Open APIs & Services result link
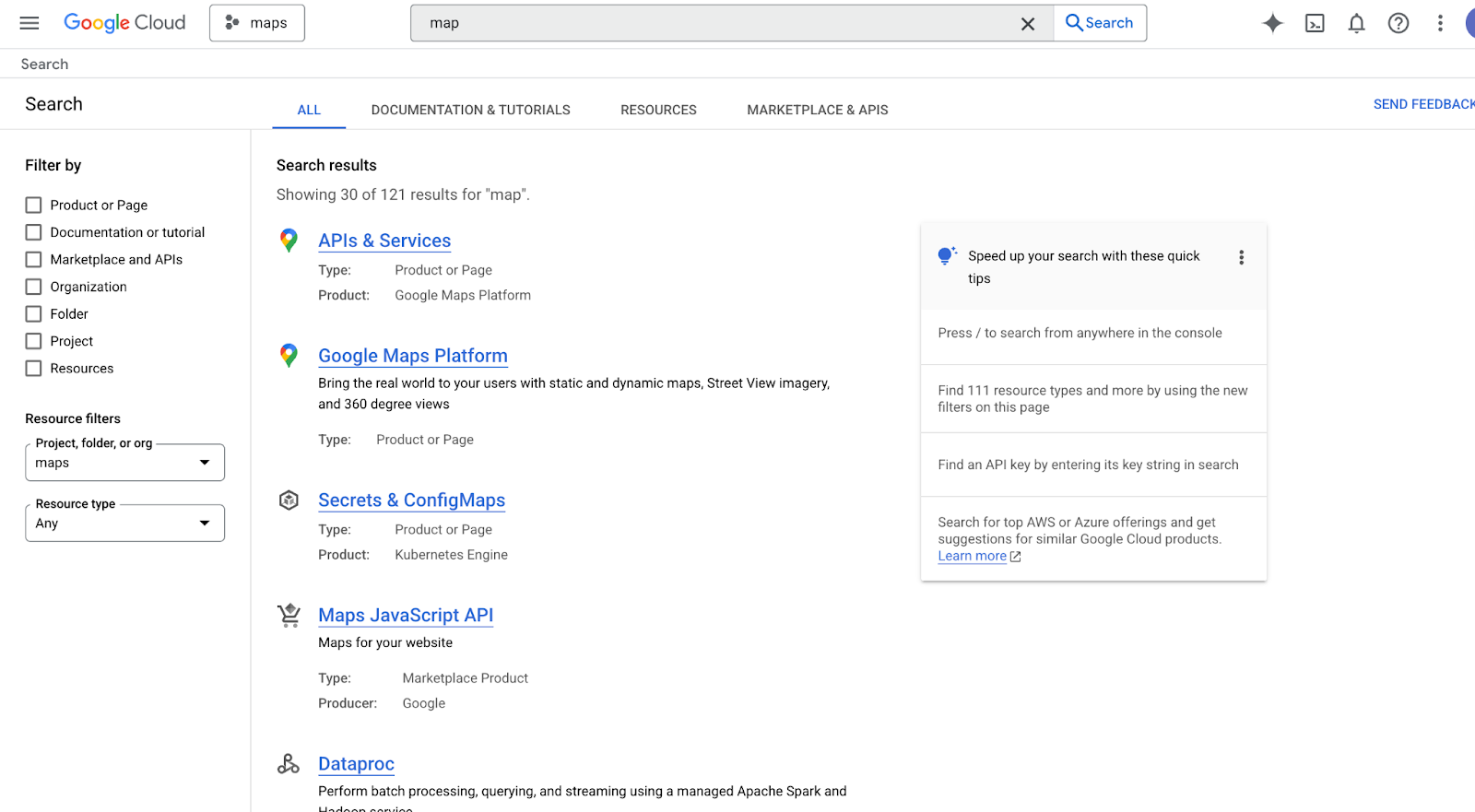This screenshot has height=812, width=1475. click(x=384, y=241)
